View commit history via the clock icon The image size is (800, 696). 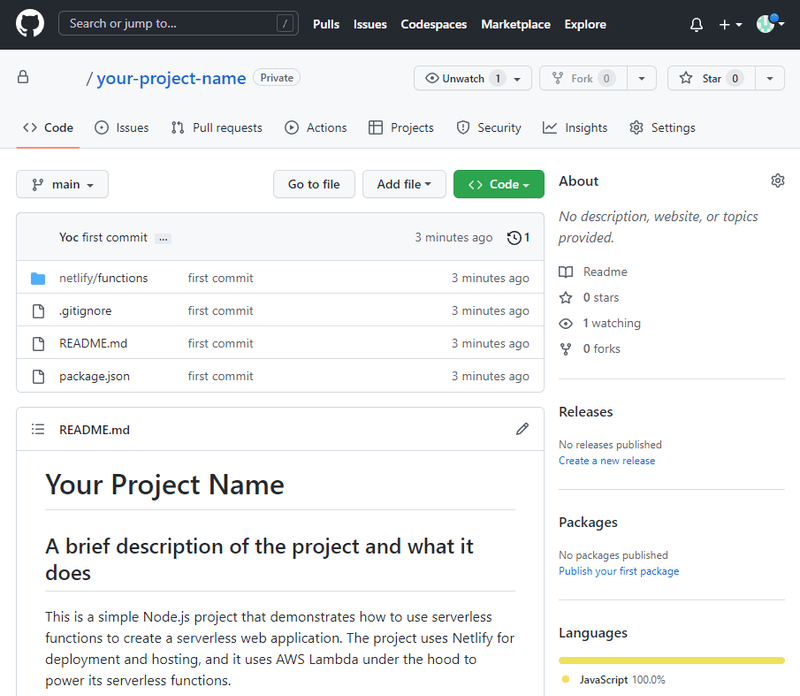(x=516, y=237)
